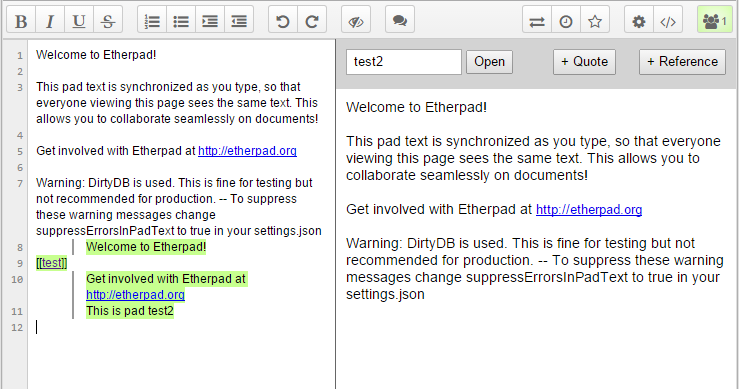
Task: Click the 'This pad text is synchronized' paragraph in the right pane
Action: [x=534, y=158]
